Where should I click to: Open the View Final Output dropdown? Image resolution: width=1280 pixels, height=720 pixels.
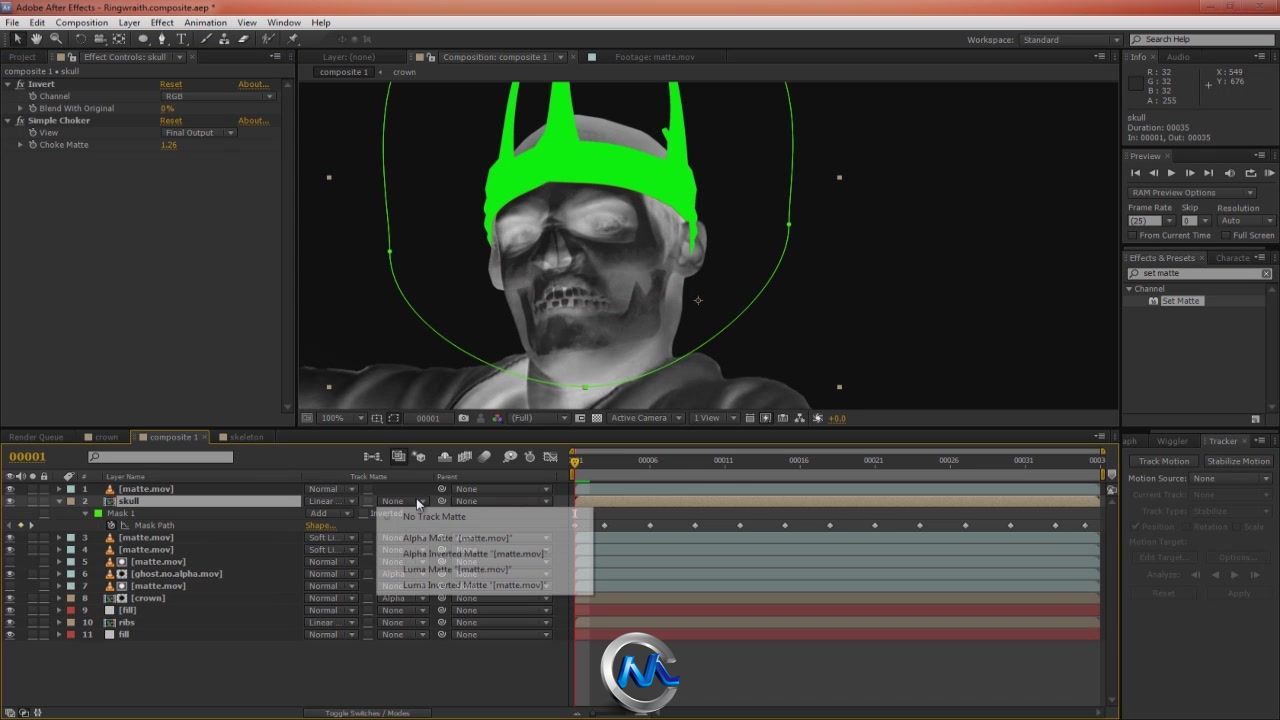[x=199, y=133]
